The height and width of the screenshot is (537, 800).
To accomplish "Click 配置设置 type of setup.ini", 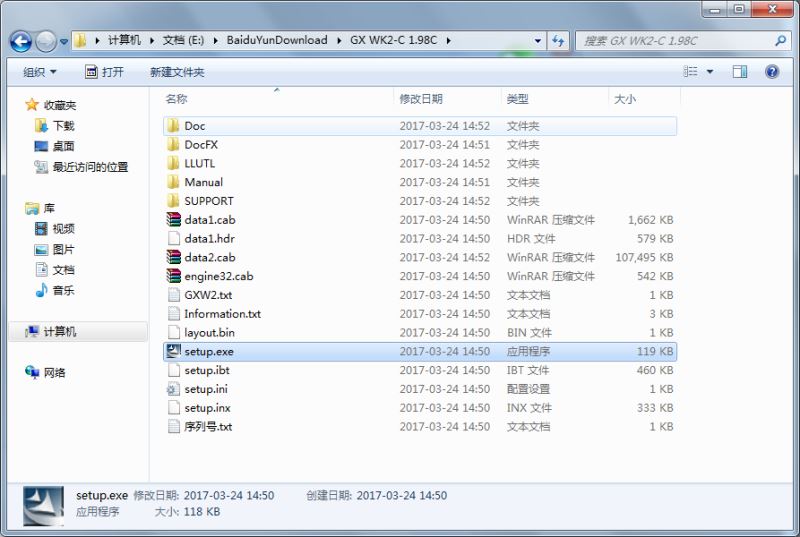I will tap(528, 389).
